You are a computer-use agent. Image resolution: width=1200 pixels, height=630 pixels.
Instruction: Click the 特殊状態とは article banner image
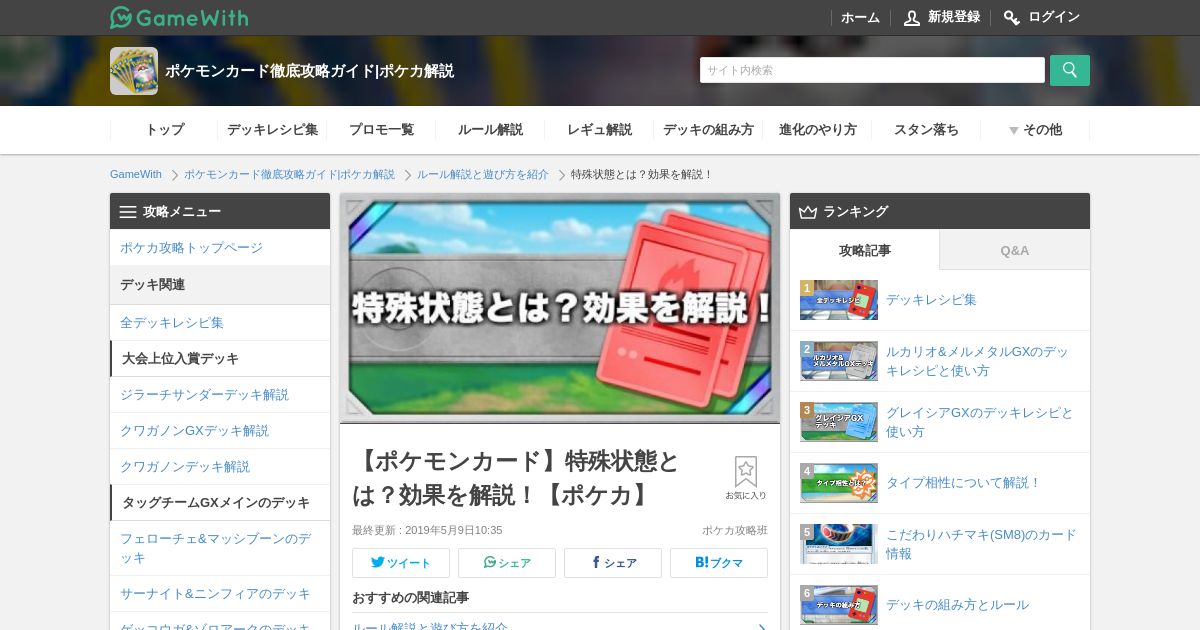(560, 309)
